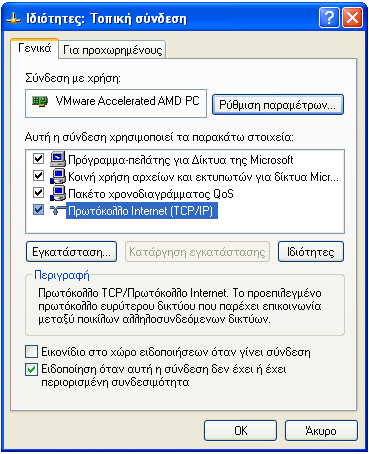369x454 pixels.
Task: Click the TCP/IP protocol icon
Action: coord(57,210)
